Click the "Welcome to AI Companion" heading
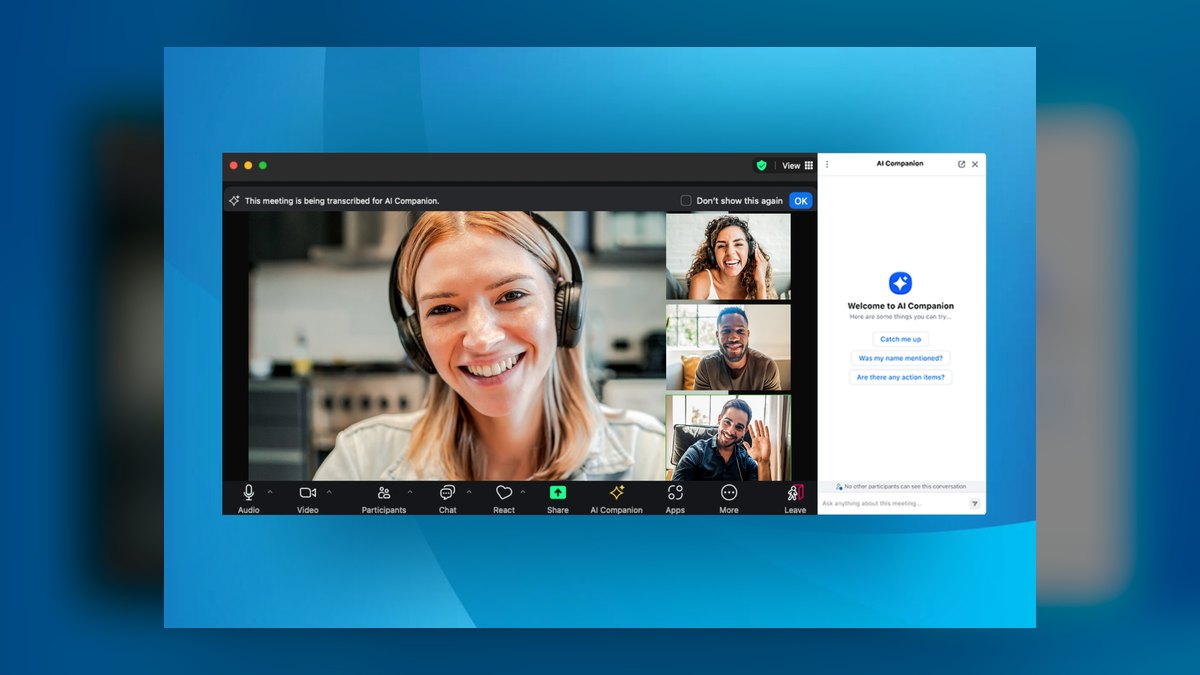 pos(901,306)
